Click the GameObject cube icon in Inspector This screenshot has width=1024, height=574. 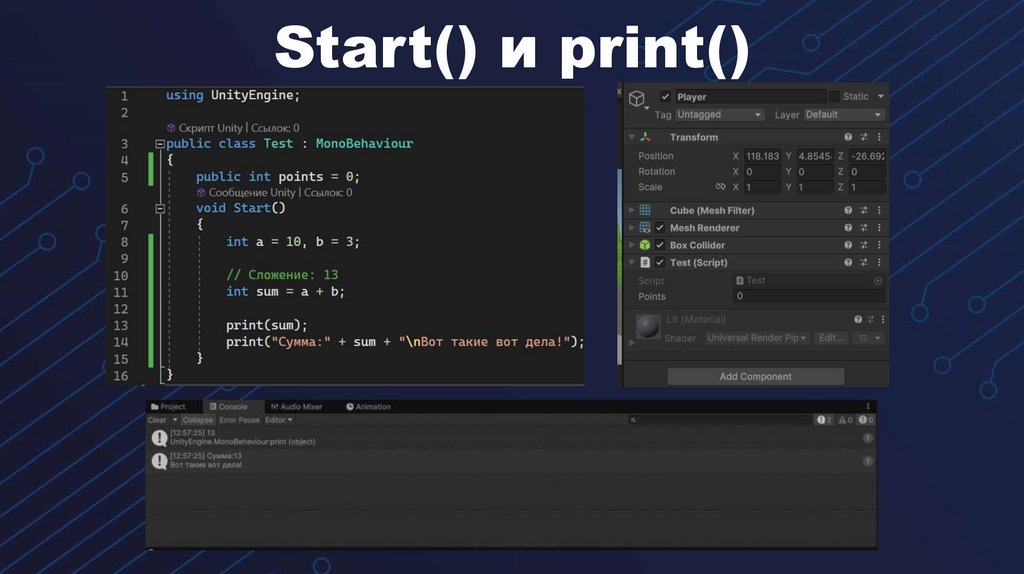coord(637,98)
